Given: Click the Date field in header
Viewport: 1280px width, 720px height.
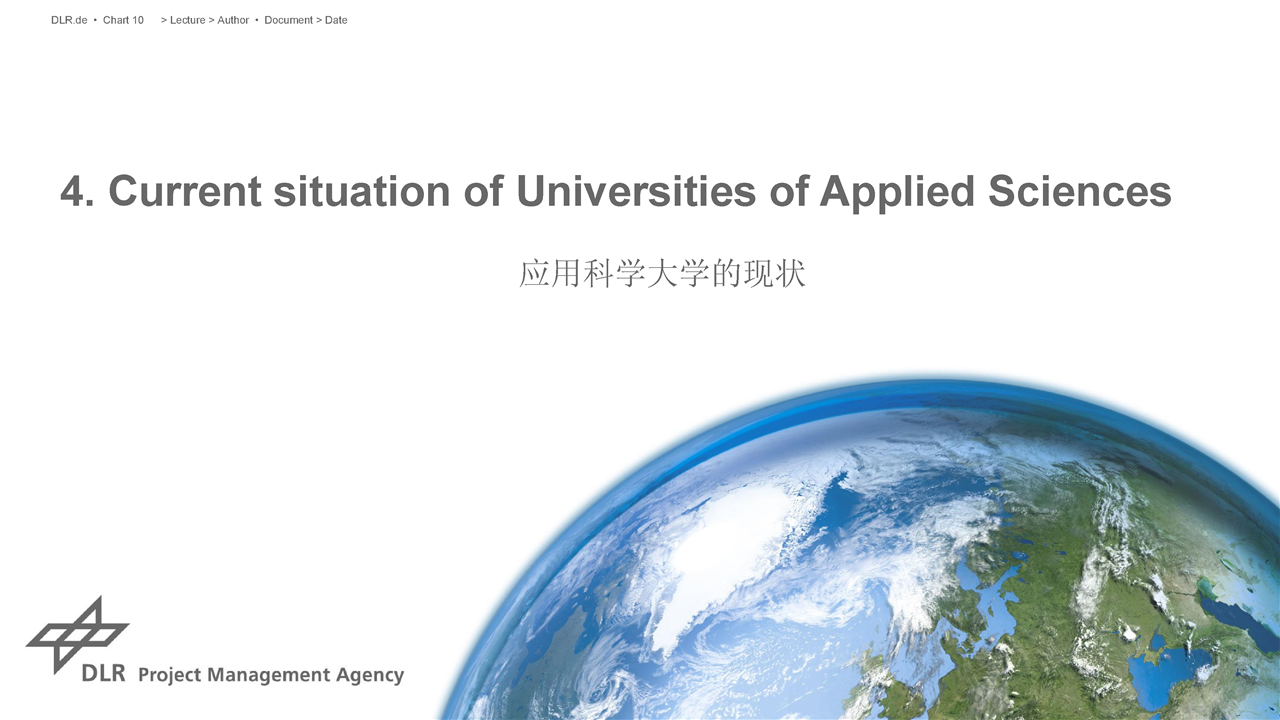Looking at the screenshot, I should 336,20.
